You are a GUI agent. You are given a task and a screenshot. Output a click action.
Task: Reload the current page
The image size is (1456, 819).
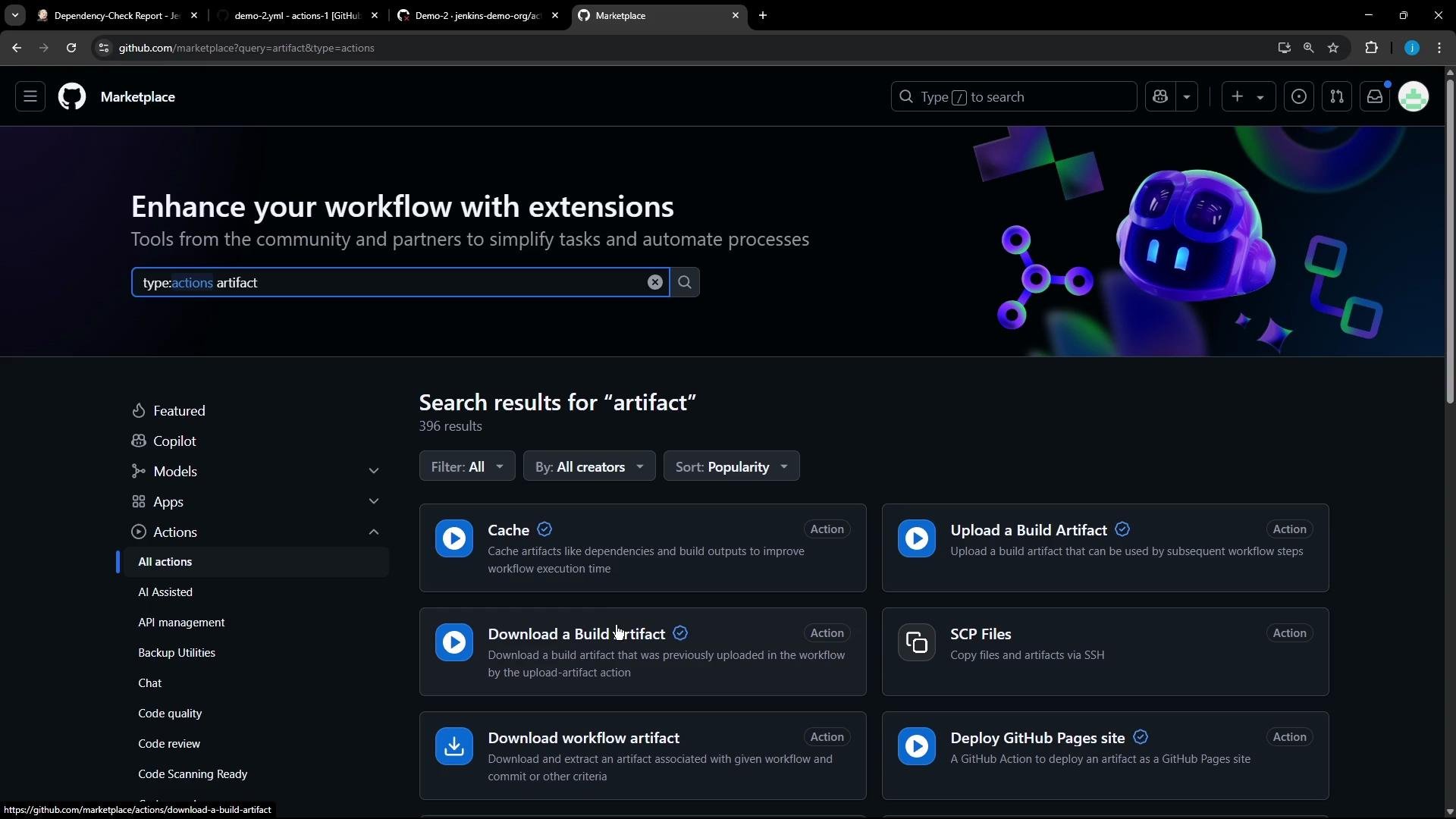coord(71,48)
